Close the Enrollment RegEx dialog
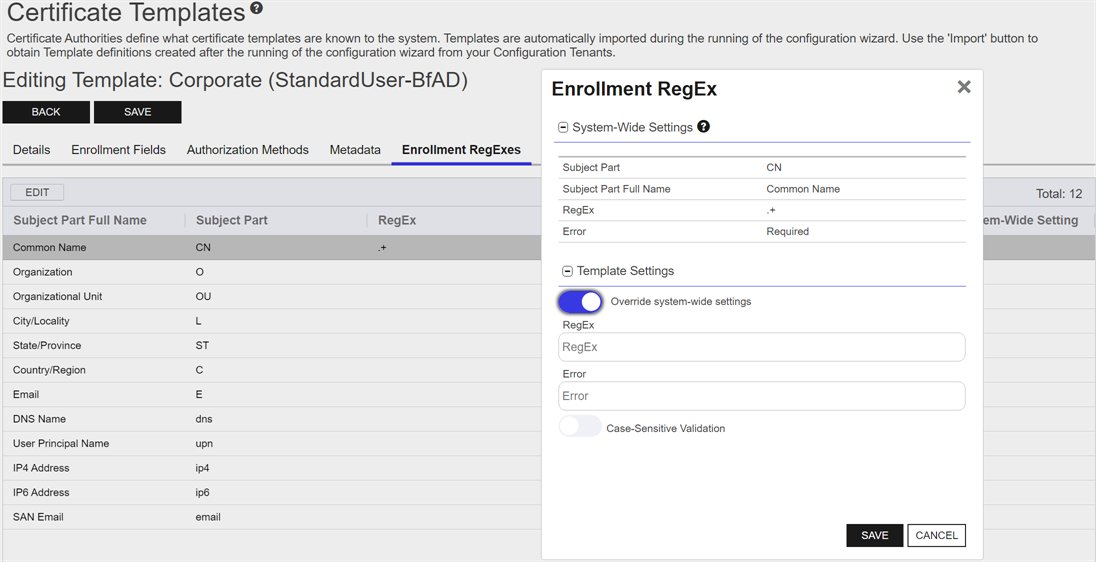 point(964,87)
